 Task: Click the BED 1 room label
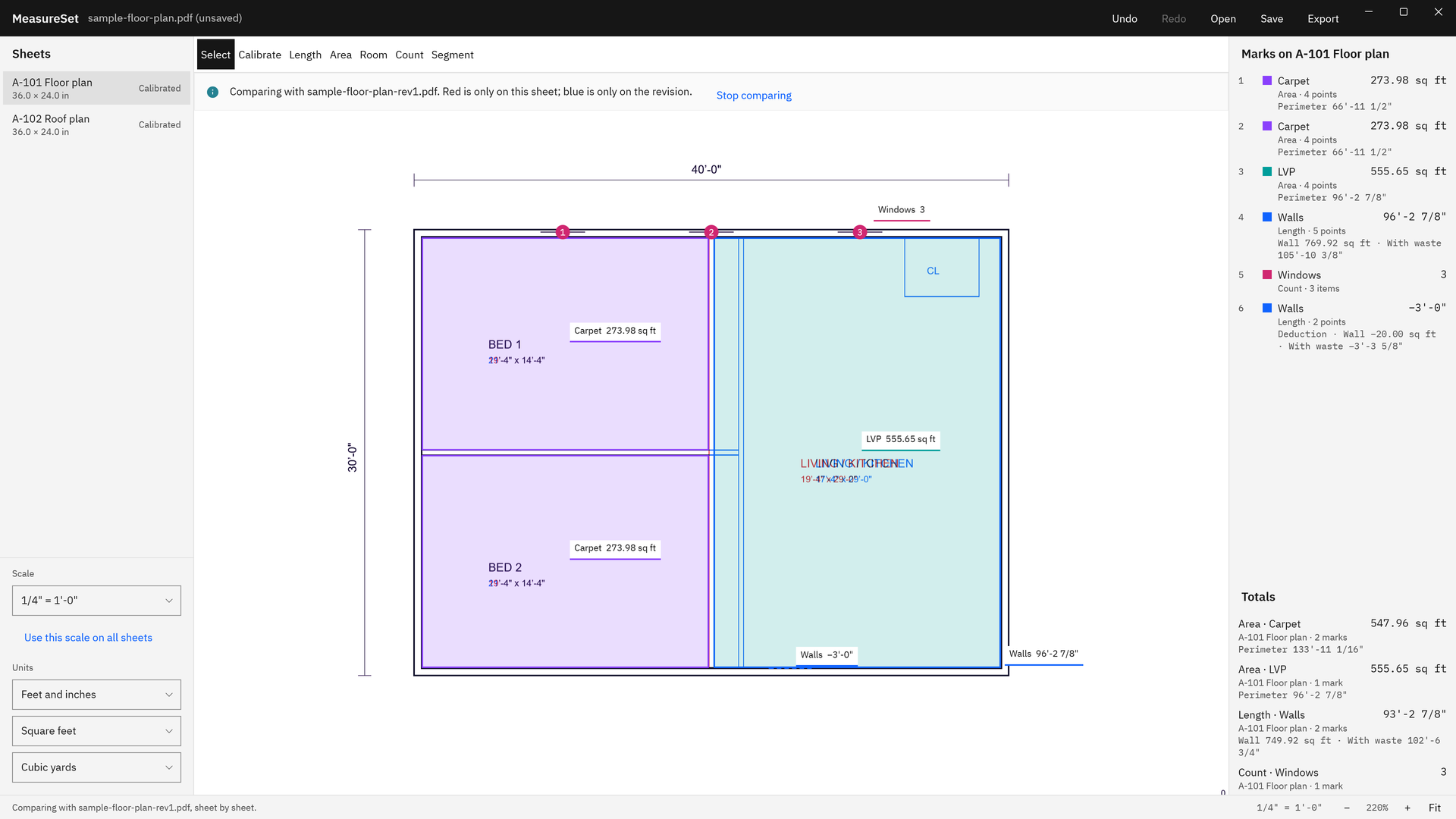504,345
